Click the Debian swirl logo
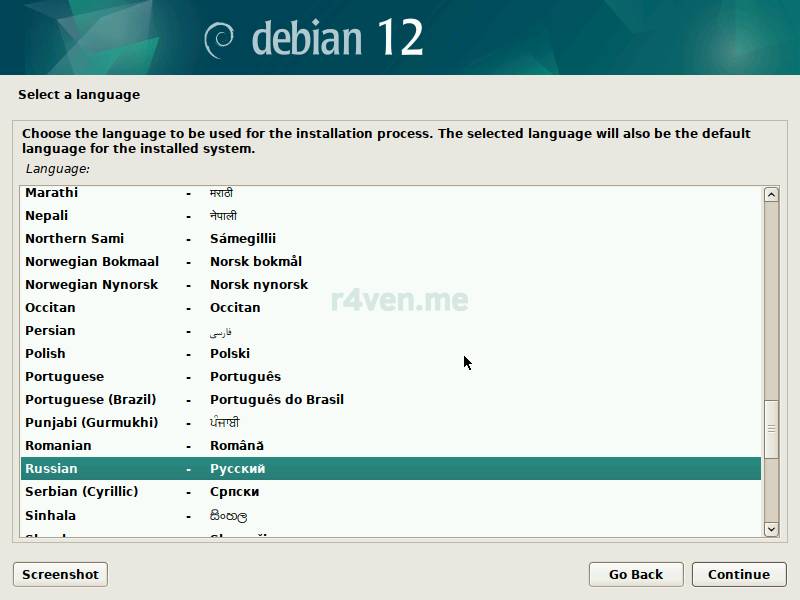This screenshot has height=600, width=800. pos(219,39)
